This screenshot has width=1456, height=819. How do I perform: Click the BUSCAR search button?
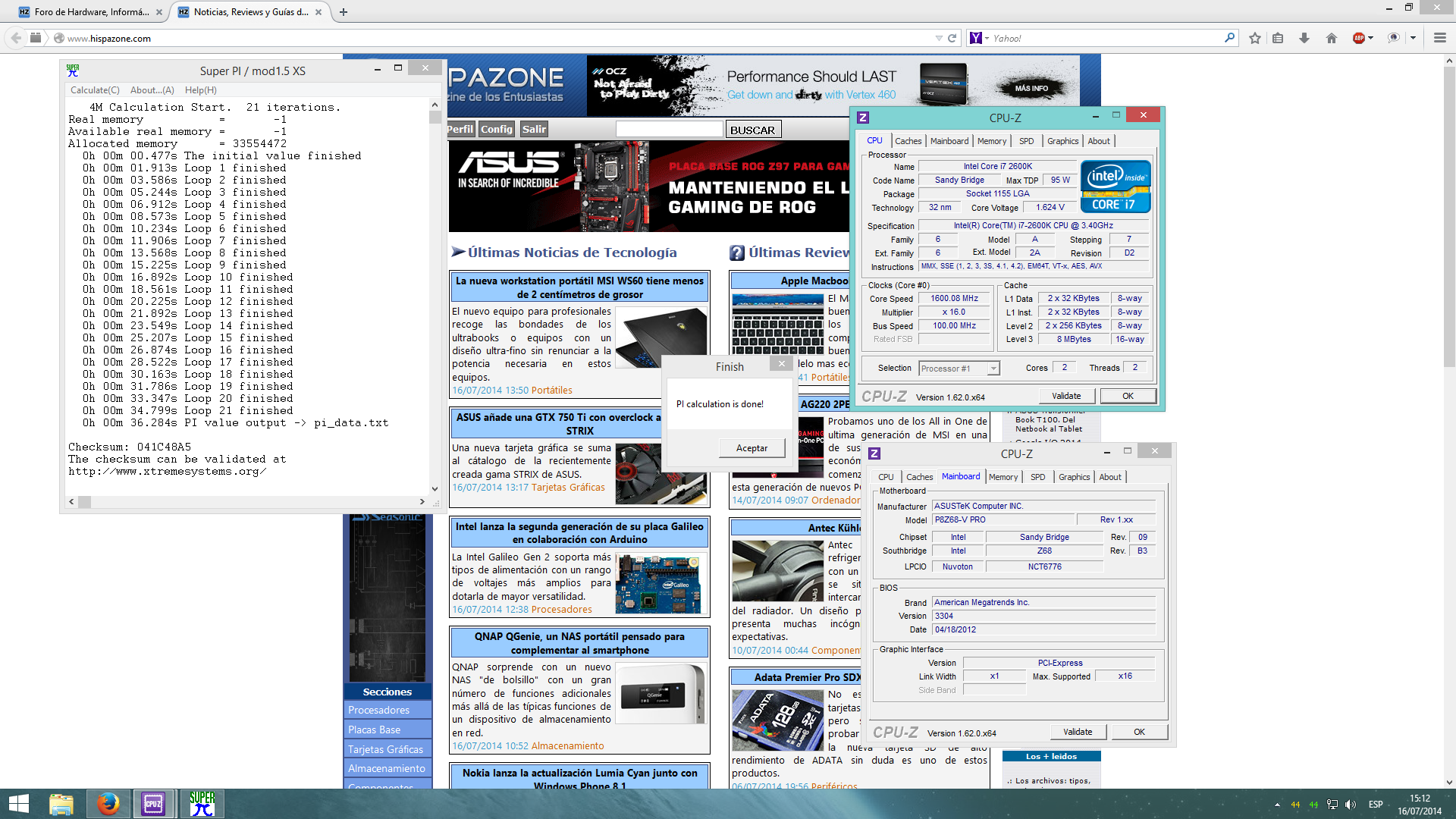coord(752,130)
